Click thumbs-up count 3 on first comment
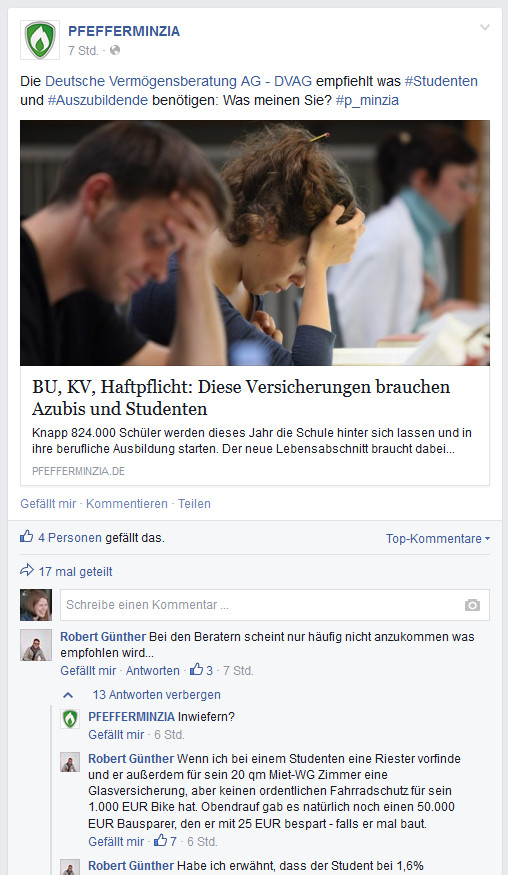Viewport: 508px width, 875px height. click(202, 670)
